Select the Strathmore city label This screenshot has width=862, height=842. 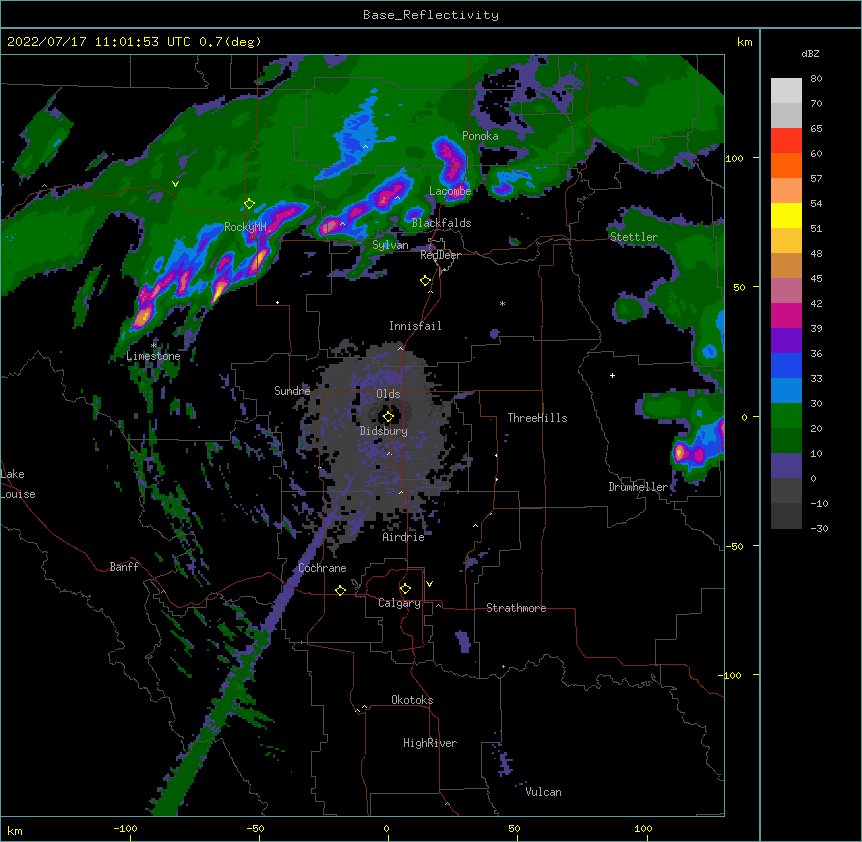pyautogui.click(x=516, y=608)
